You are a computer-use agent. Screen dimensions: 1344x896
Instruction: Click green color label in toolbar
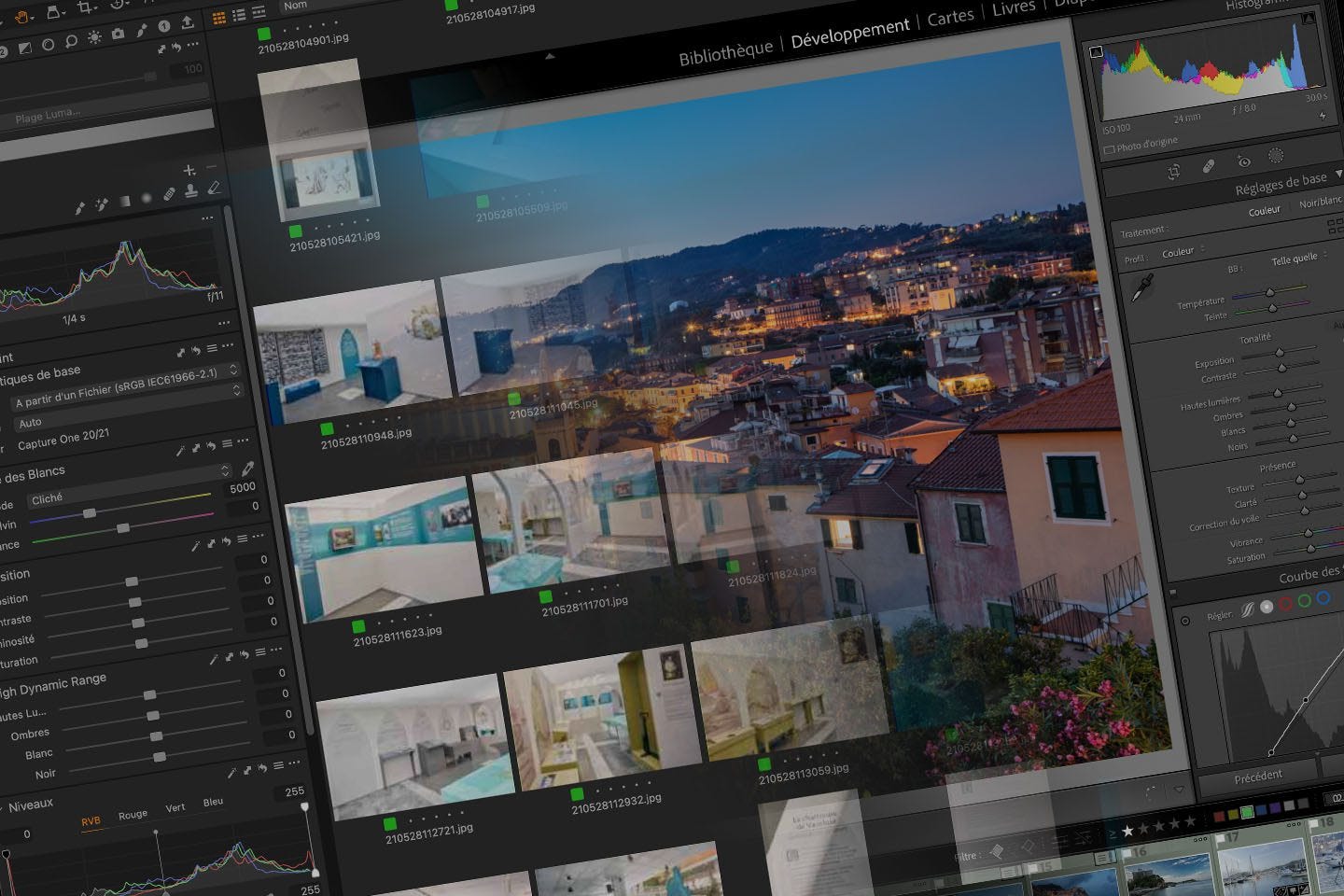click(x=1246, y=811)
